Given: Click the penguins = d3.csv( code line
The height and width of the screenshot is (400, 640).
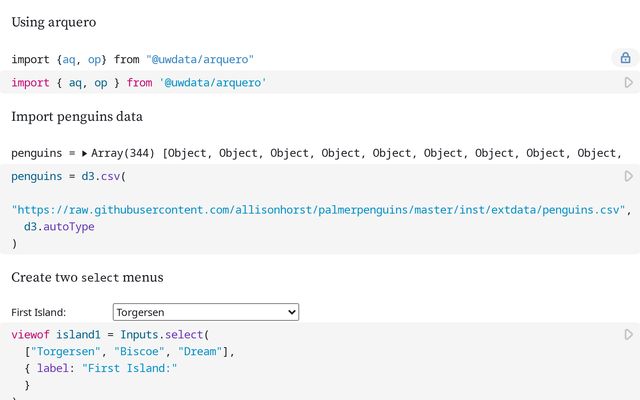Looking at the screenshot, I should tap(69, 176).
